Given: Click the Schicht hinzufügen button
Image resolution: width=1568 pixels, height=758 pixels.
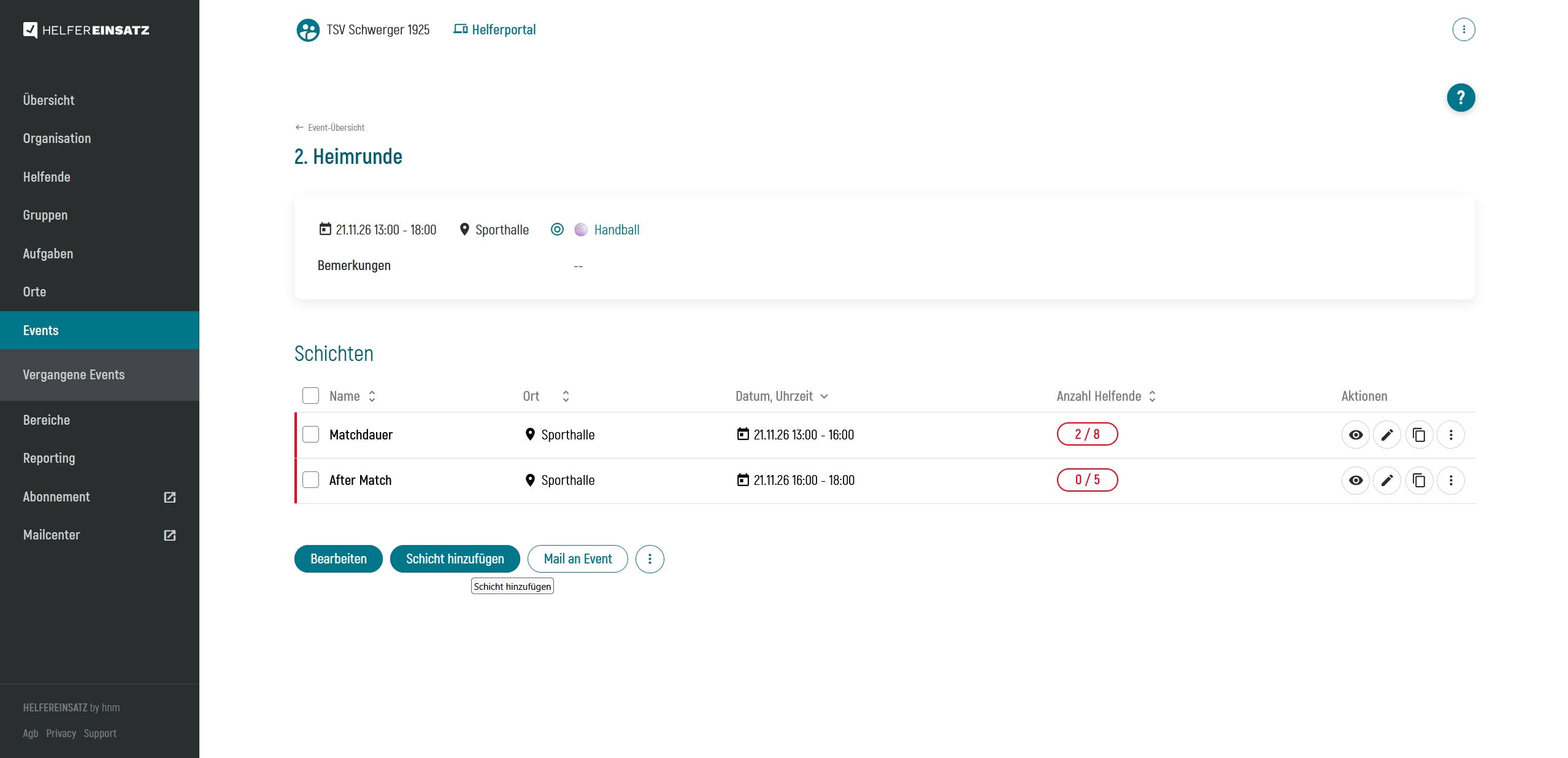Looking at the screenshot, I should click(x=455, y=559).
